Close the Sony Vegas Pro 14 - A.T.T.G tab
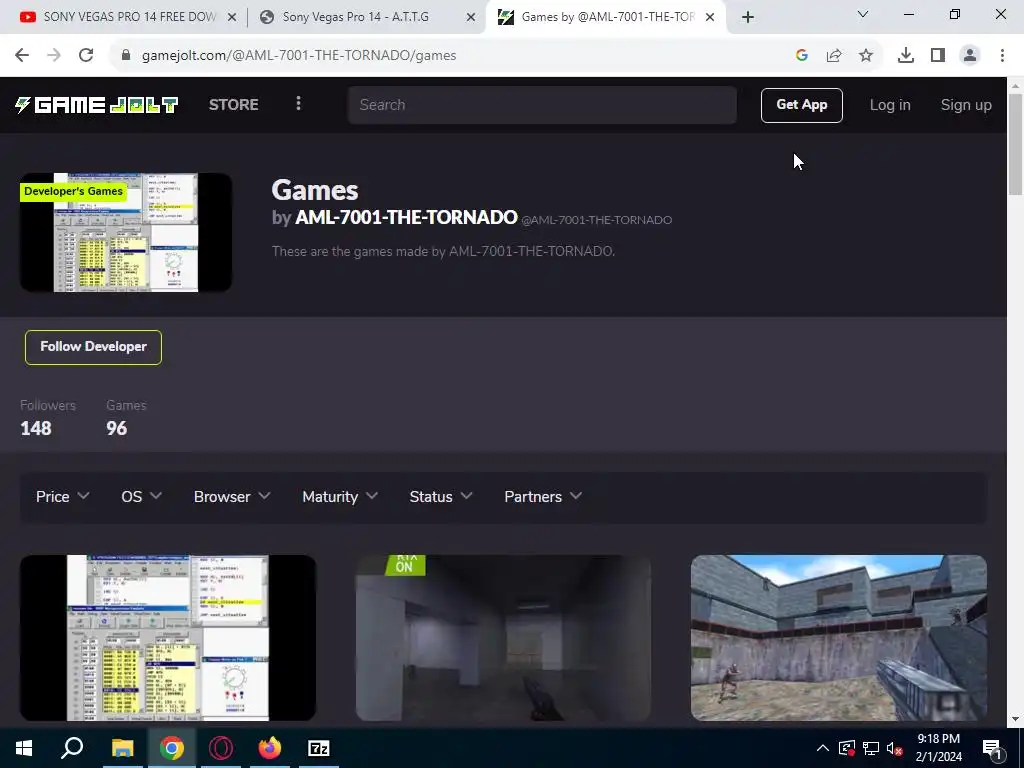1024x768 pixels. [471, 18]
